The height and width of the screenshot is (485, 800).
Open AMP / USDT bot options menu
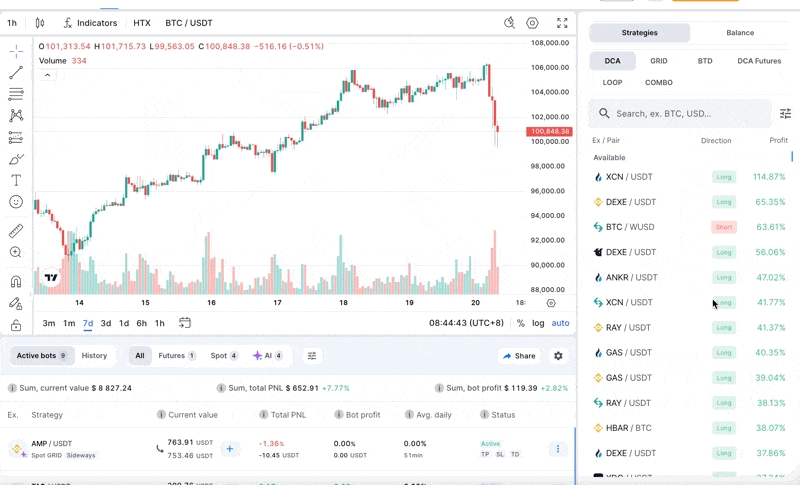click(x=558, y=449)
